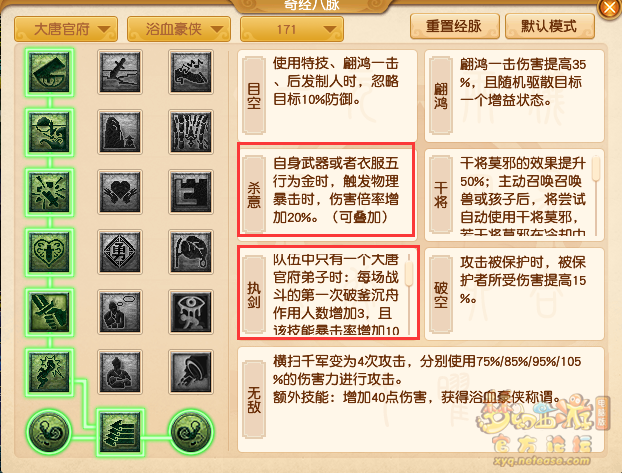Click the crying eye skill icon
Viewport: 622px width, 473px height.
[191, 312]
